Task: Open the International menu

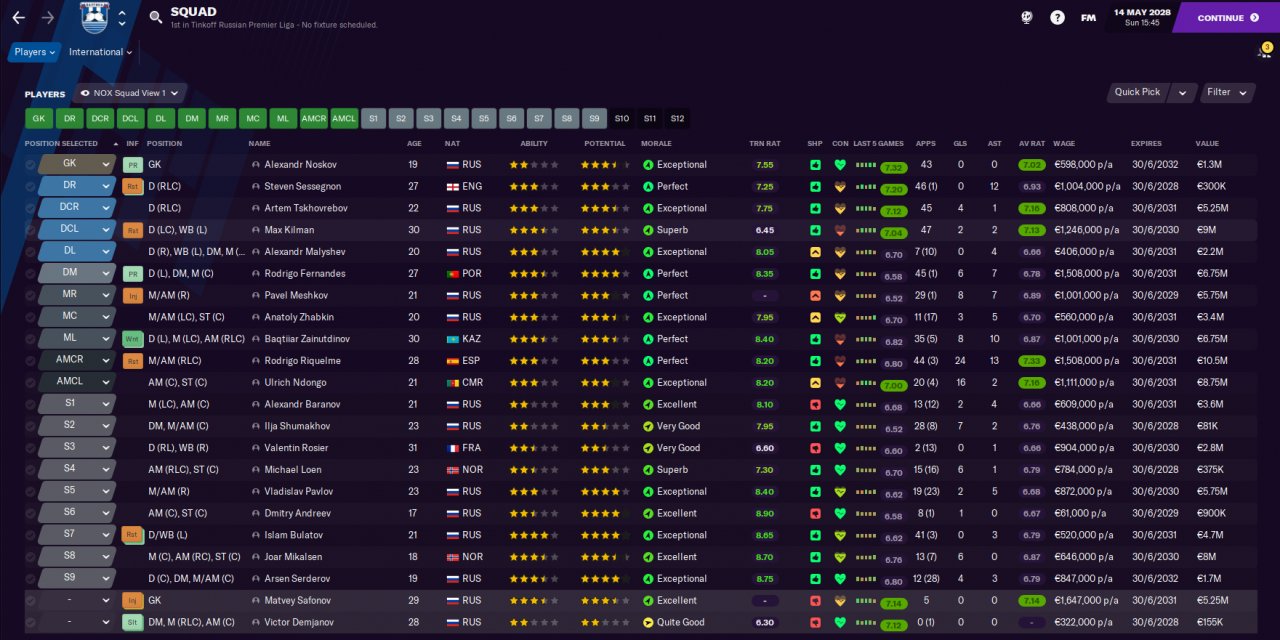Action: coord(100,52)
